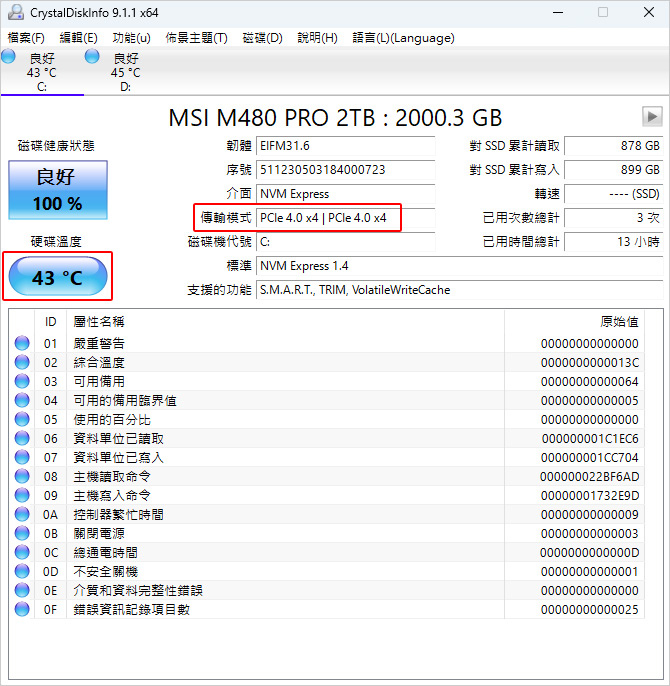Click status orb of row 0B 關閉電源
The width and height of the screenshot is (670, 686).
(22, 533)
